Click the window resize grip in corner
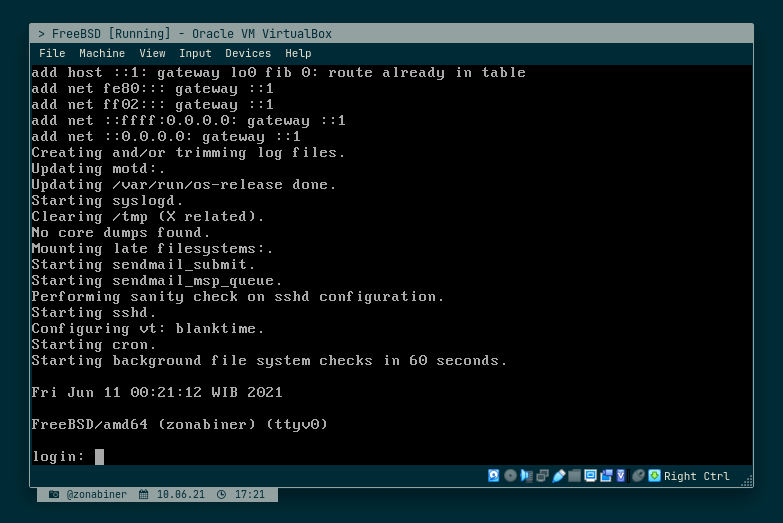 (x=747, y=481)
